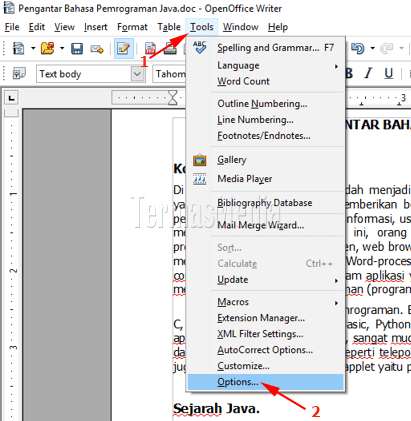Click the Export as PDF icon
The height and width of the screenshot is (421, 411).
(150, 49)
